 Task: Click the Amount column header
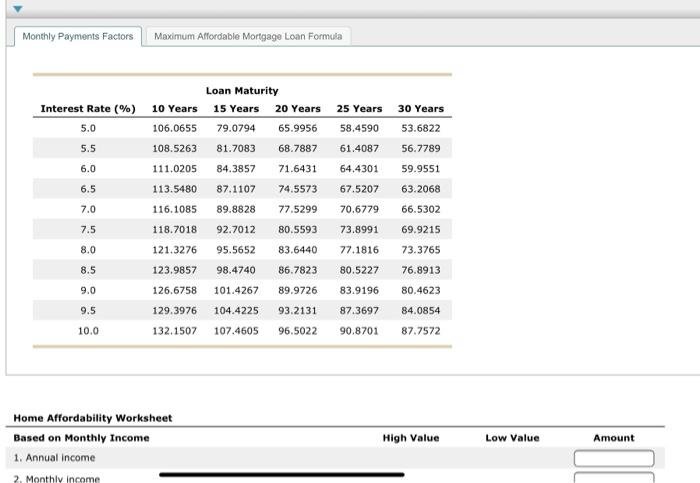click(x=614, y=438)
